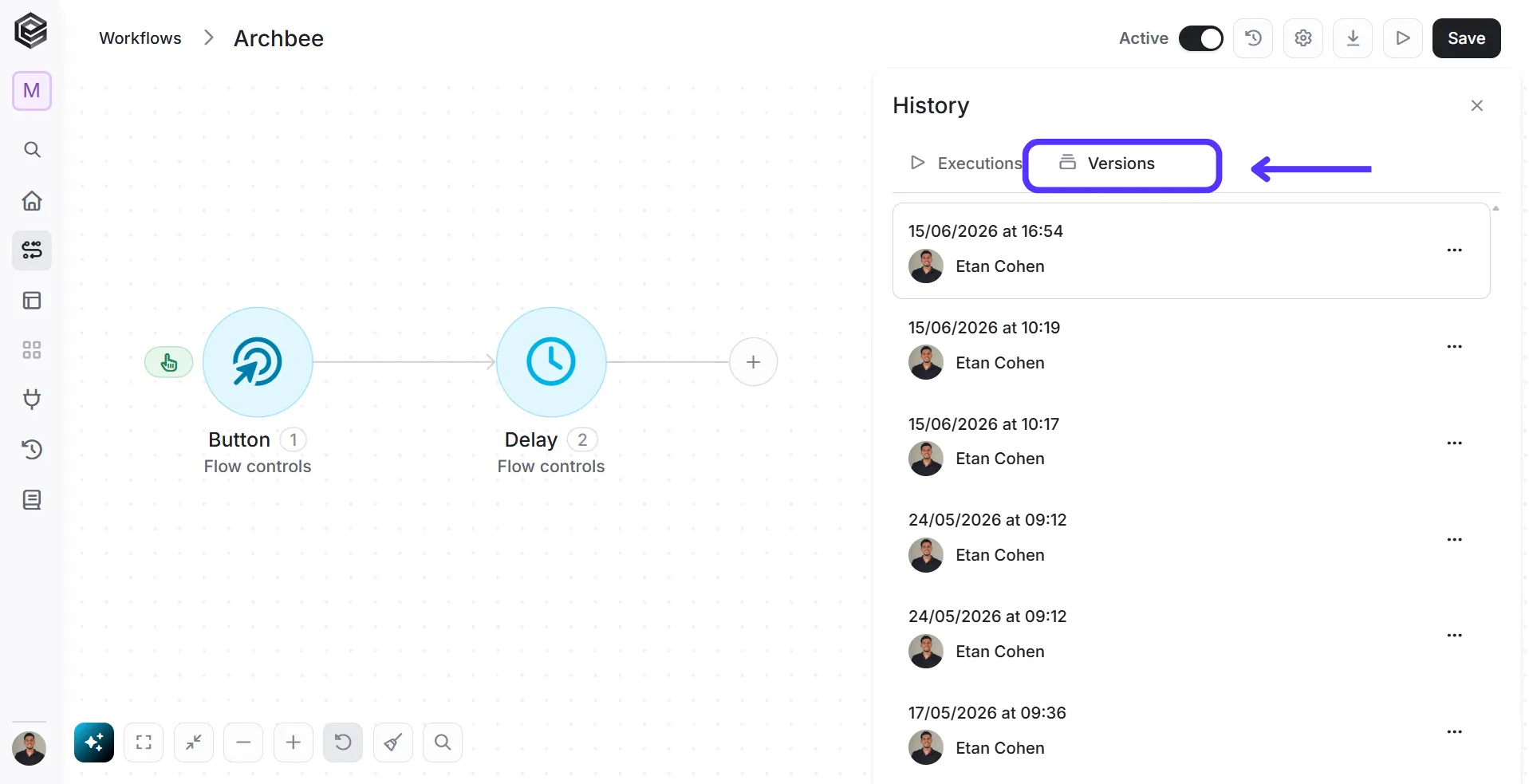Zoom out with the minus button
The image size is (1529, 784).
click(x=243, y=743)
